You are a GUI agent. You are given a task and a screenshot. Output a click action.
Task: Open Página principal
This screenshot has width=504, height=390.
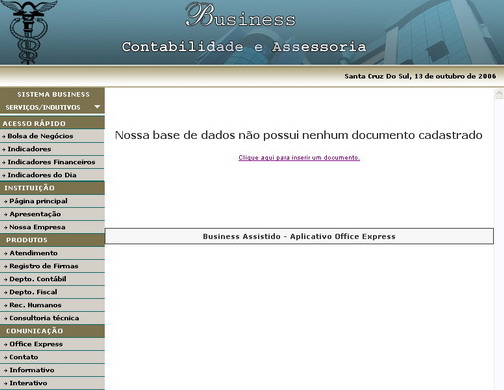(52, 201)
